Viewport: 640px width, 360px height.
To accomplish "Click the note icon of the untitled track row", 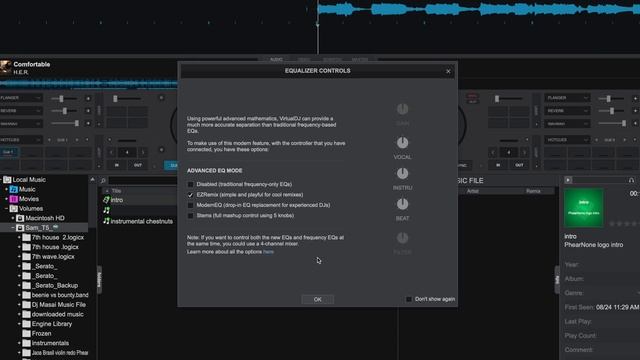I will (x=106, y=210).
